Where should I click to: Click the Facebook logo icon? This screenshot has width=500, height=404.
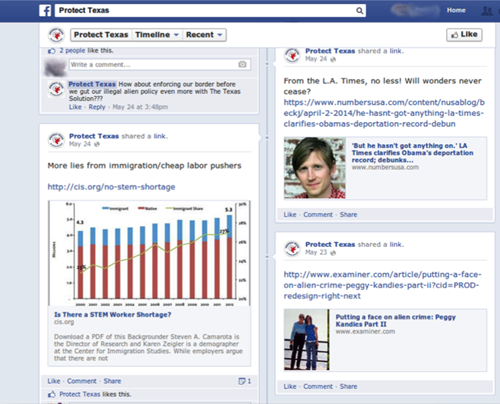coord(45,10)
